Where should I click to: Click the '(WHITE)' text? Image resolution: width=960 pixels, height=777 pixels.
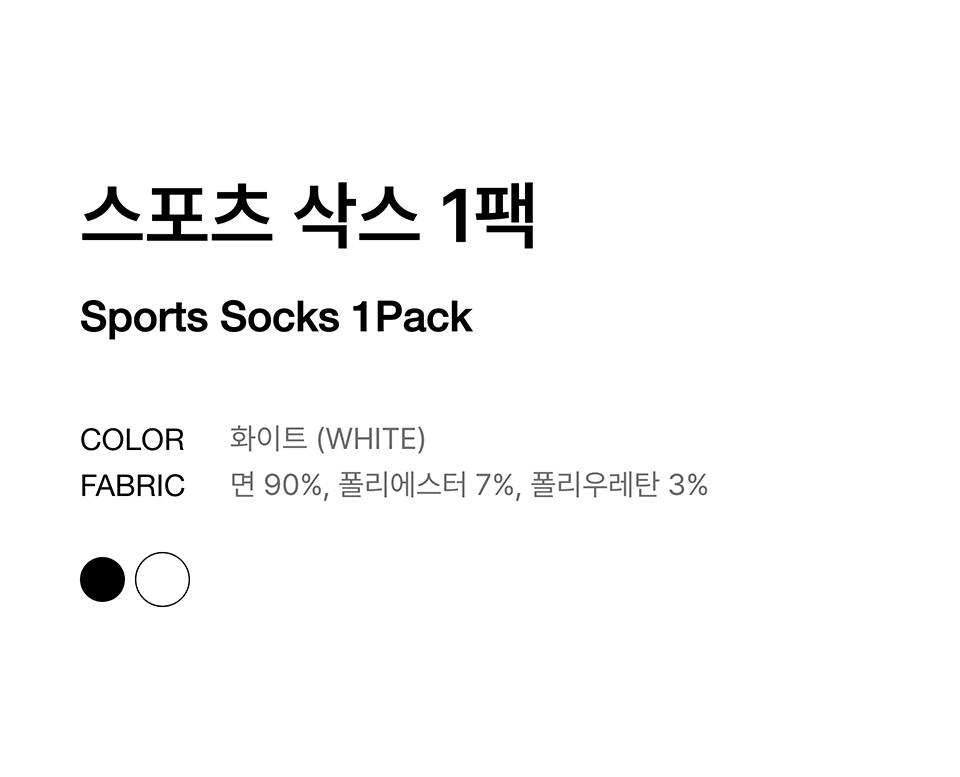pyautogui.click(x=370, y=438)
